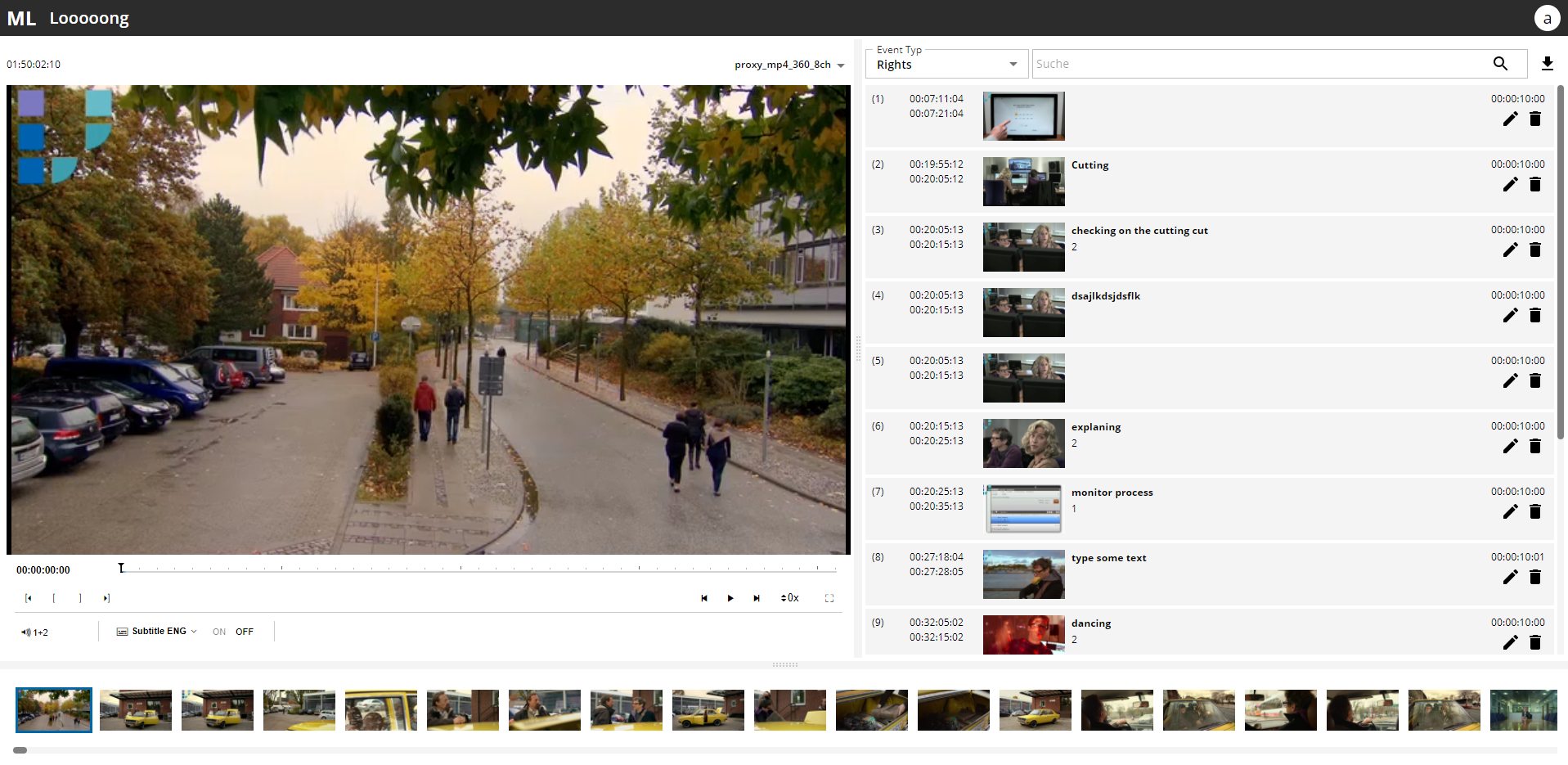Open the 'Cutting' event thumbnail
Screen dimensions: 1568x765
pos(1024,182)
